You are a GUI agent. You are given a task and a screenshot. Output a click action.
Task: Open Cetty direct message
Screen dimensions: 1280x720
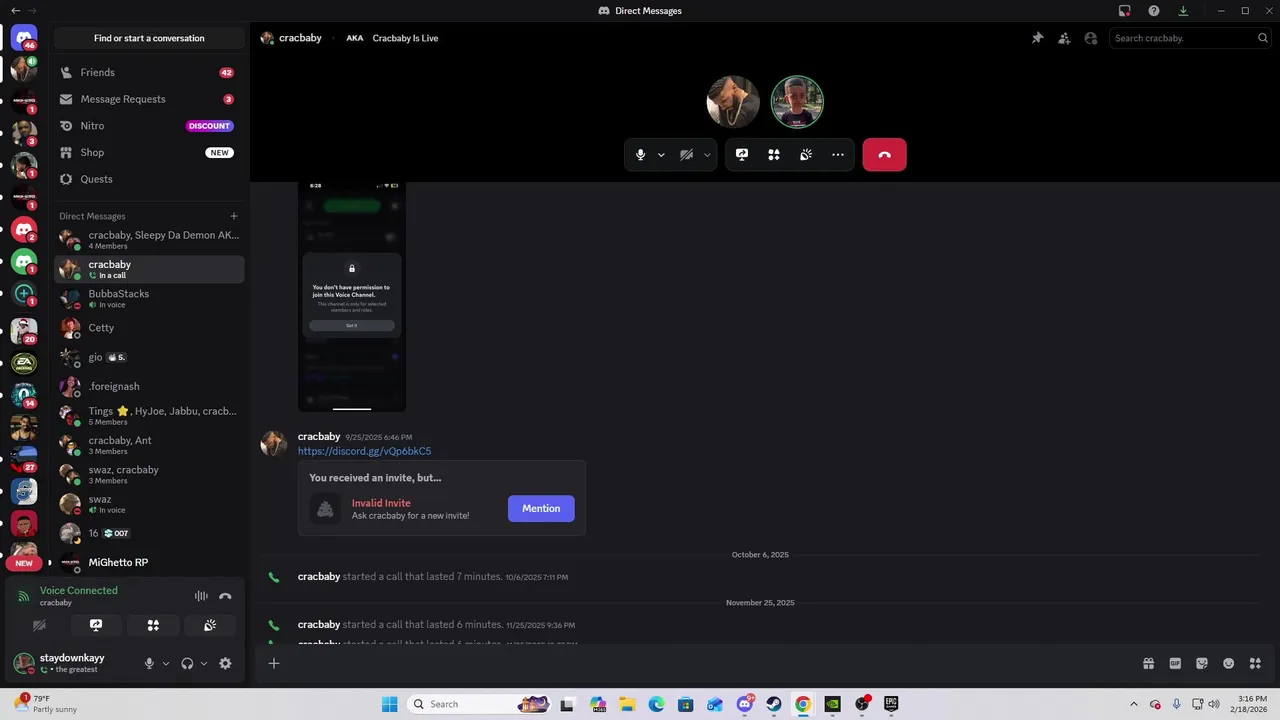coord(149,328)
